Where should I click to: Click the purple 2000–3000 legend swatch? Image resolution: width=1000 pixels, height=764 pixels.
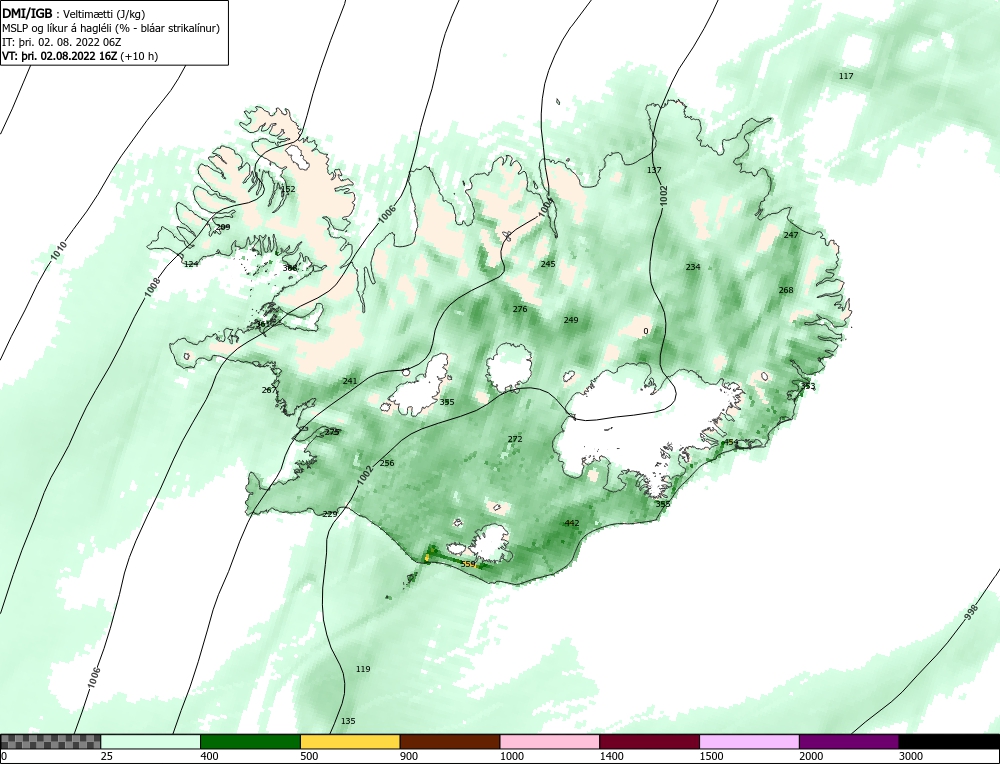[x=849, y=741]
